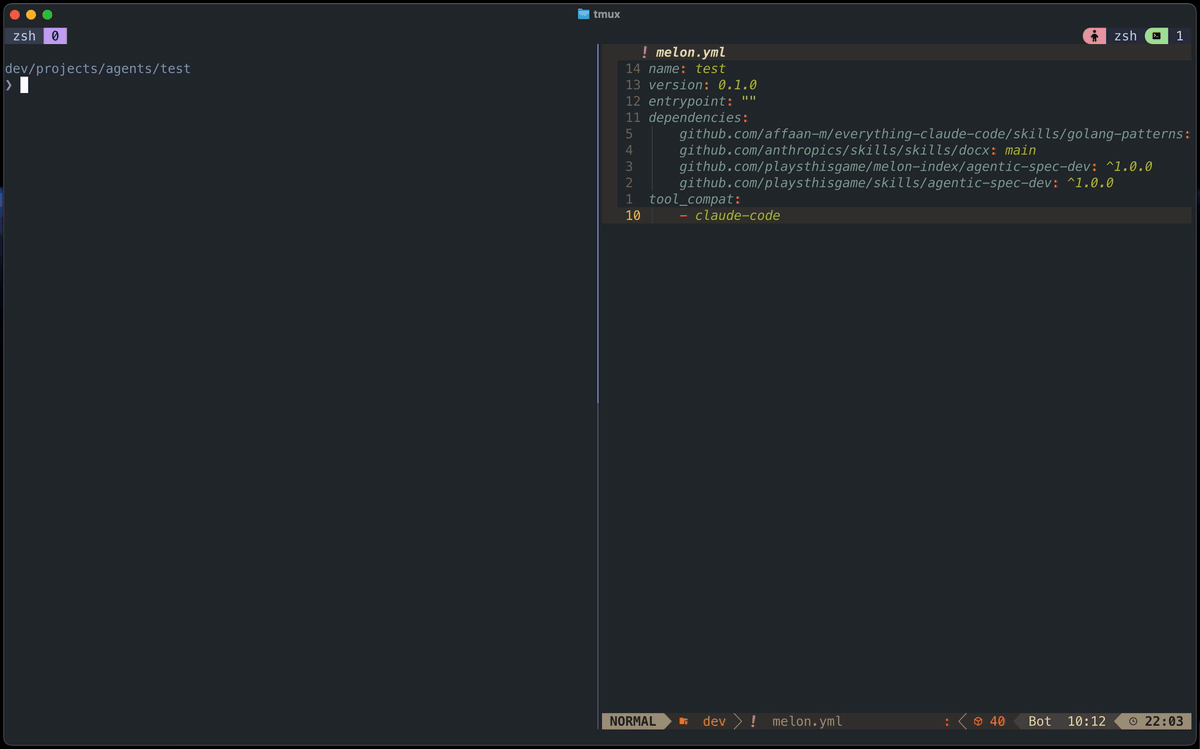Click the golang-patterns dependency line
Screen dimensions: 1200x749
935,134
